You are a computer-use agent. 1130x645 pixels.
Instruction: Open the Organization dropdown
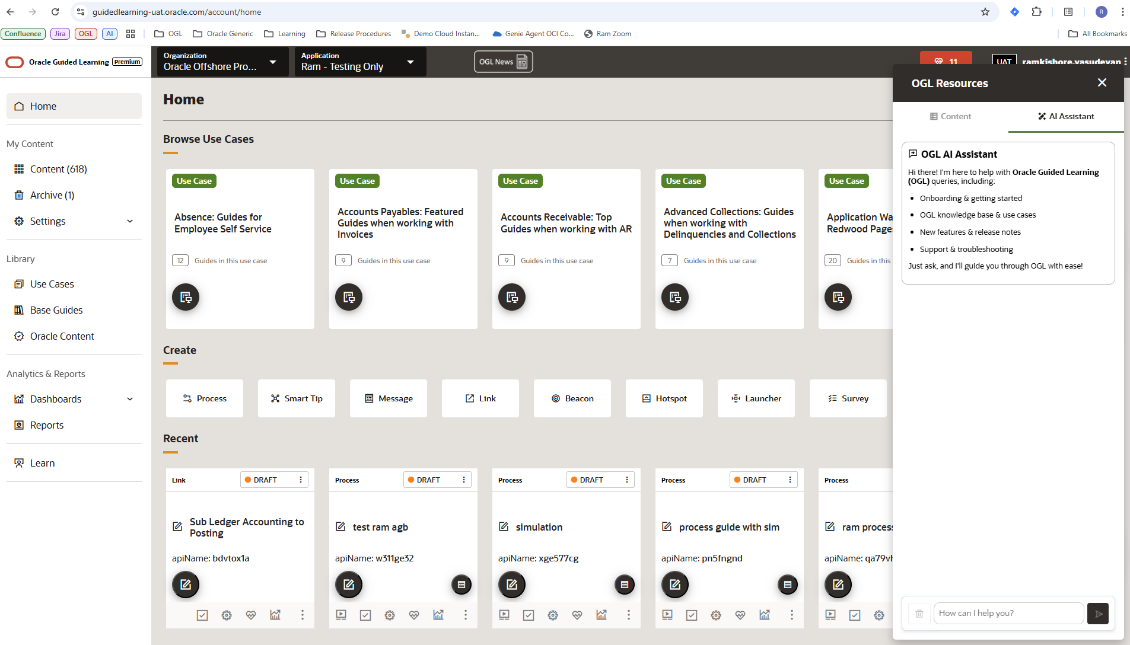coord(221,62)
